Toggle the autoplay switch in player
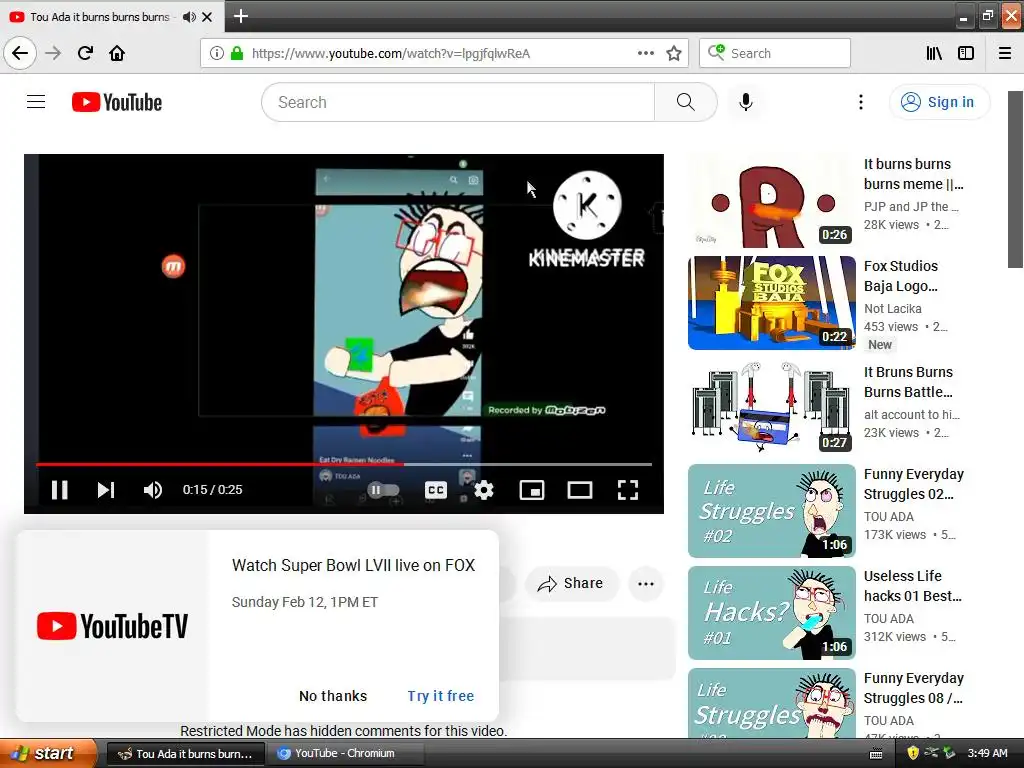The image size is (1024, 768). tap(383, 490)
